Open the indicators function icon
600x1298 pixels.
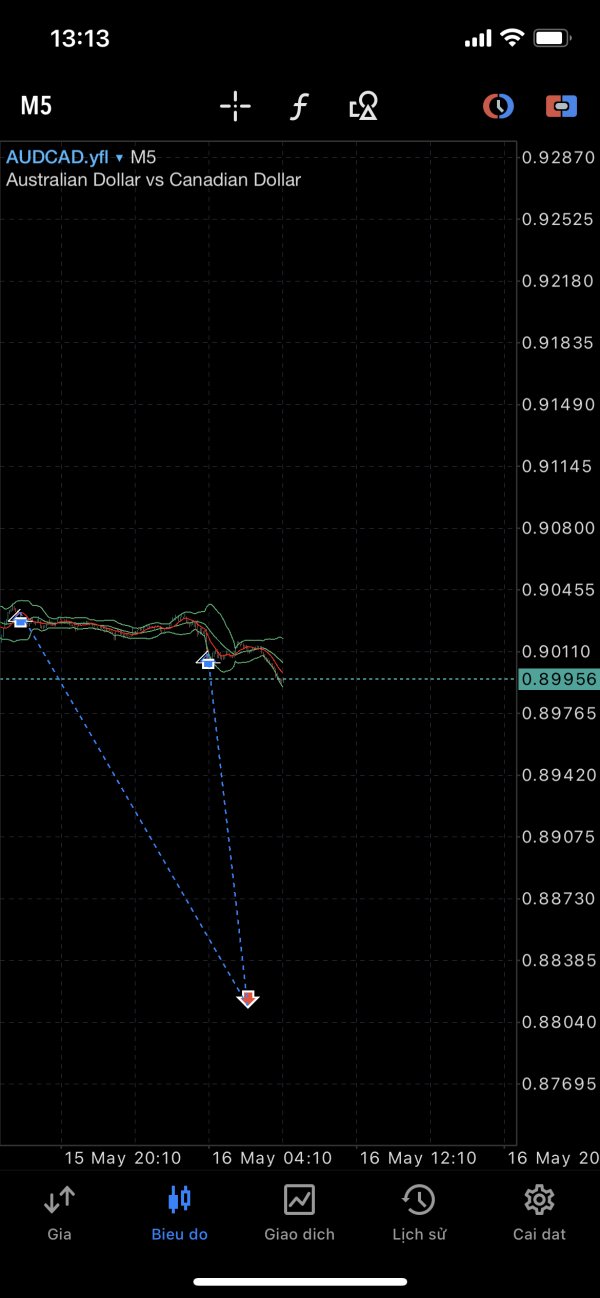(x=298, y=106)
